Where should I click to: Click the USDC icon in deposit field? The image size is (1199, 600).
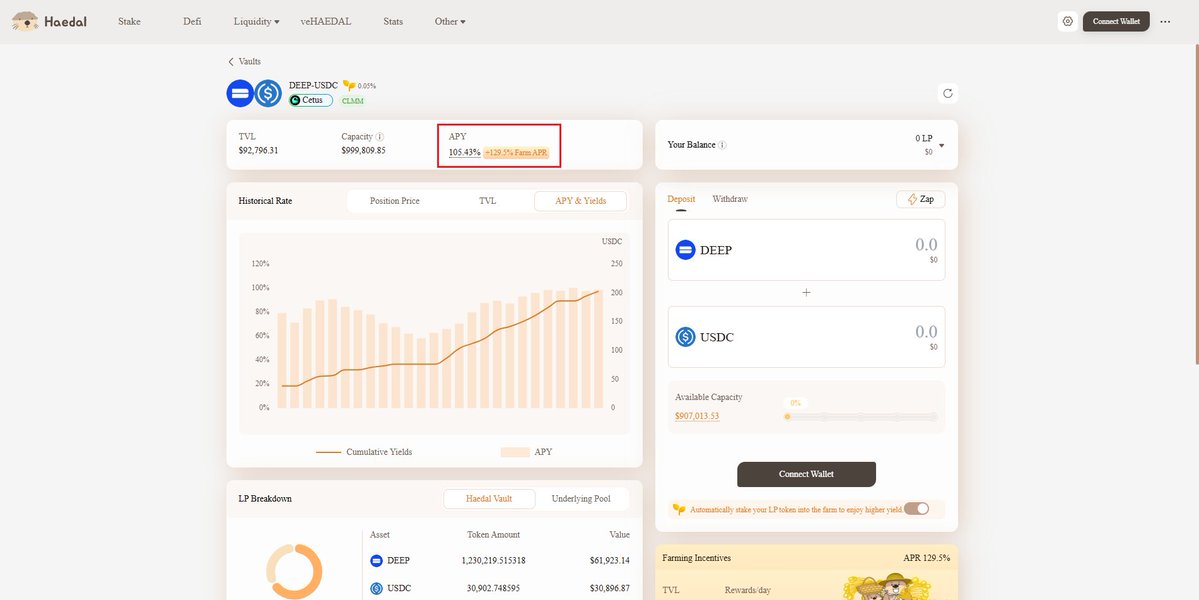click(x=685, y=337)
